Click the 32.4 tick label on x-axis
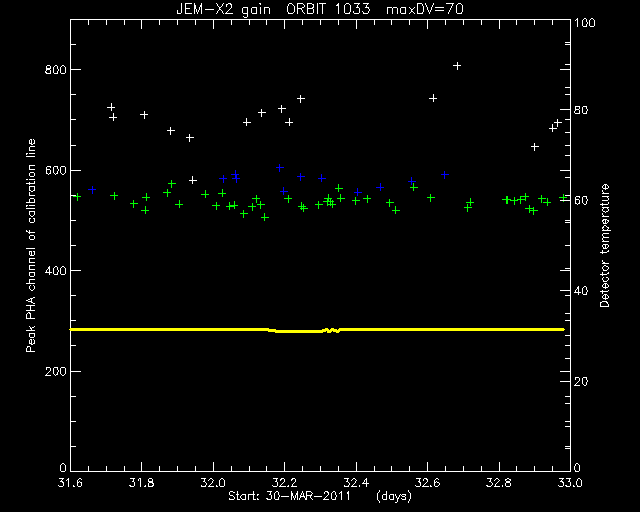The height and width of the screenshot is (512, 640). [356, 483]
